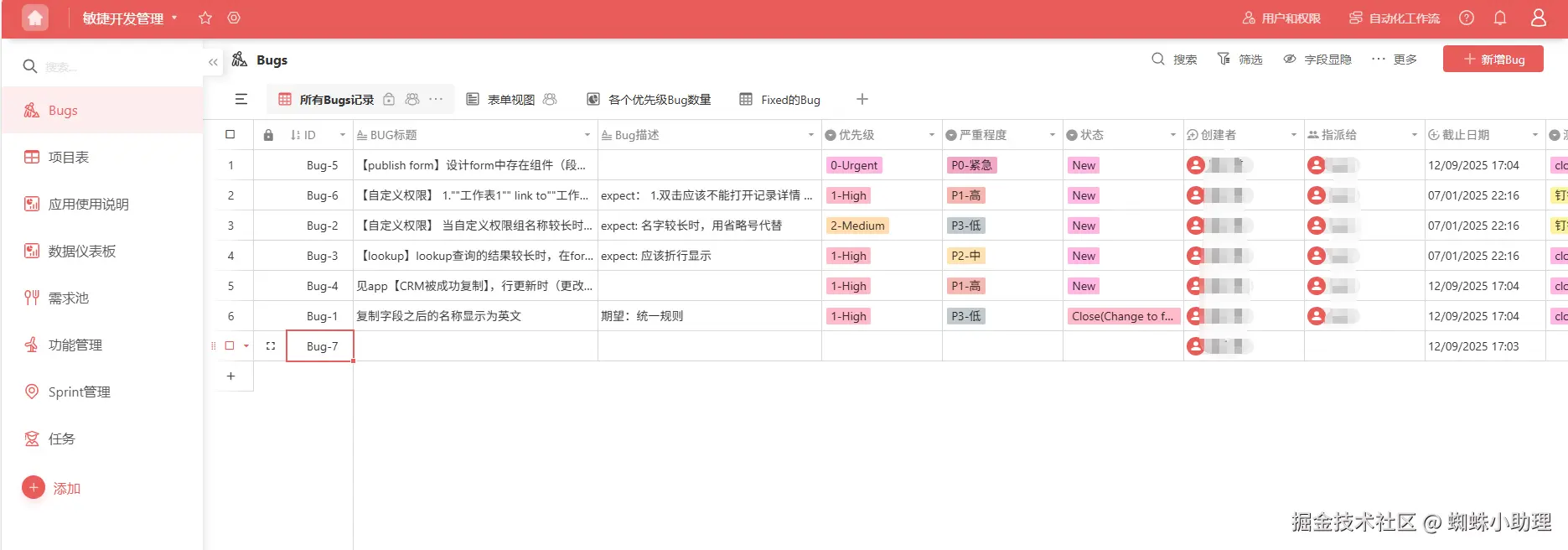Open 功能管理 in the sidebar
The width and height of the screenshot is (1568, 550).
(102, 345)
